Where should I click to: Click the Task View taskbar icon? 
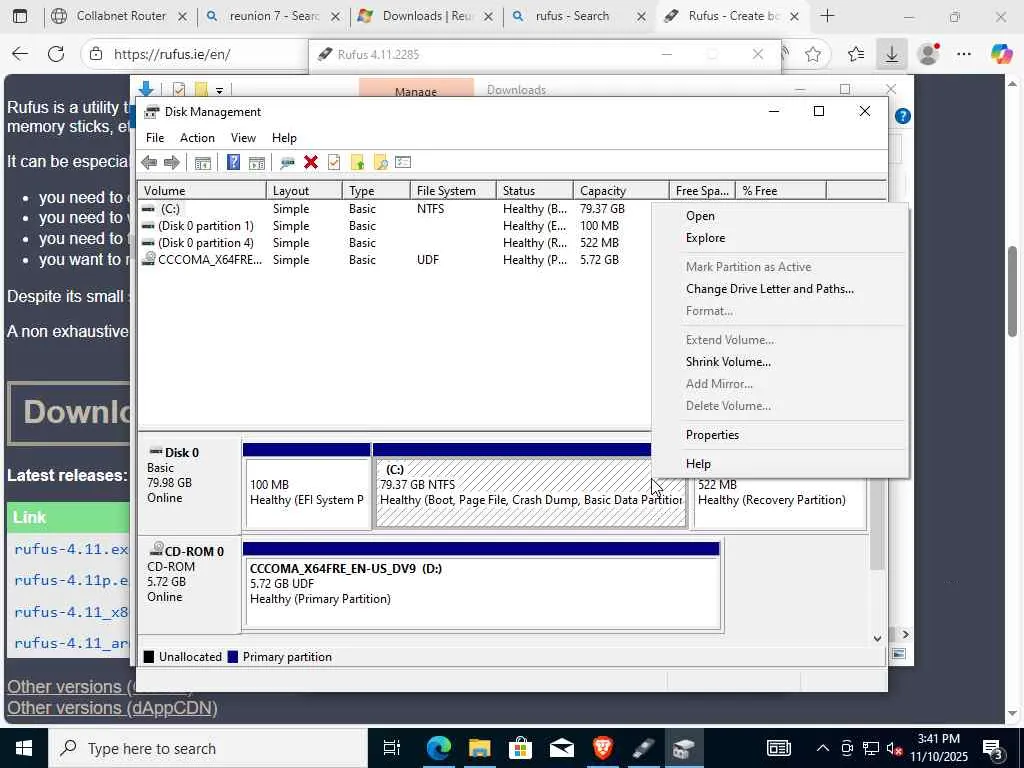(391, 748)
